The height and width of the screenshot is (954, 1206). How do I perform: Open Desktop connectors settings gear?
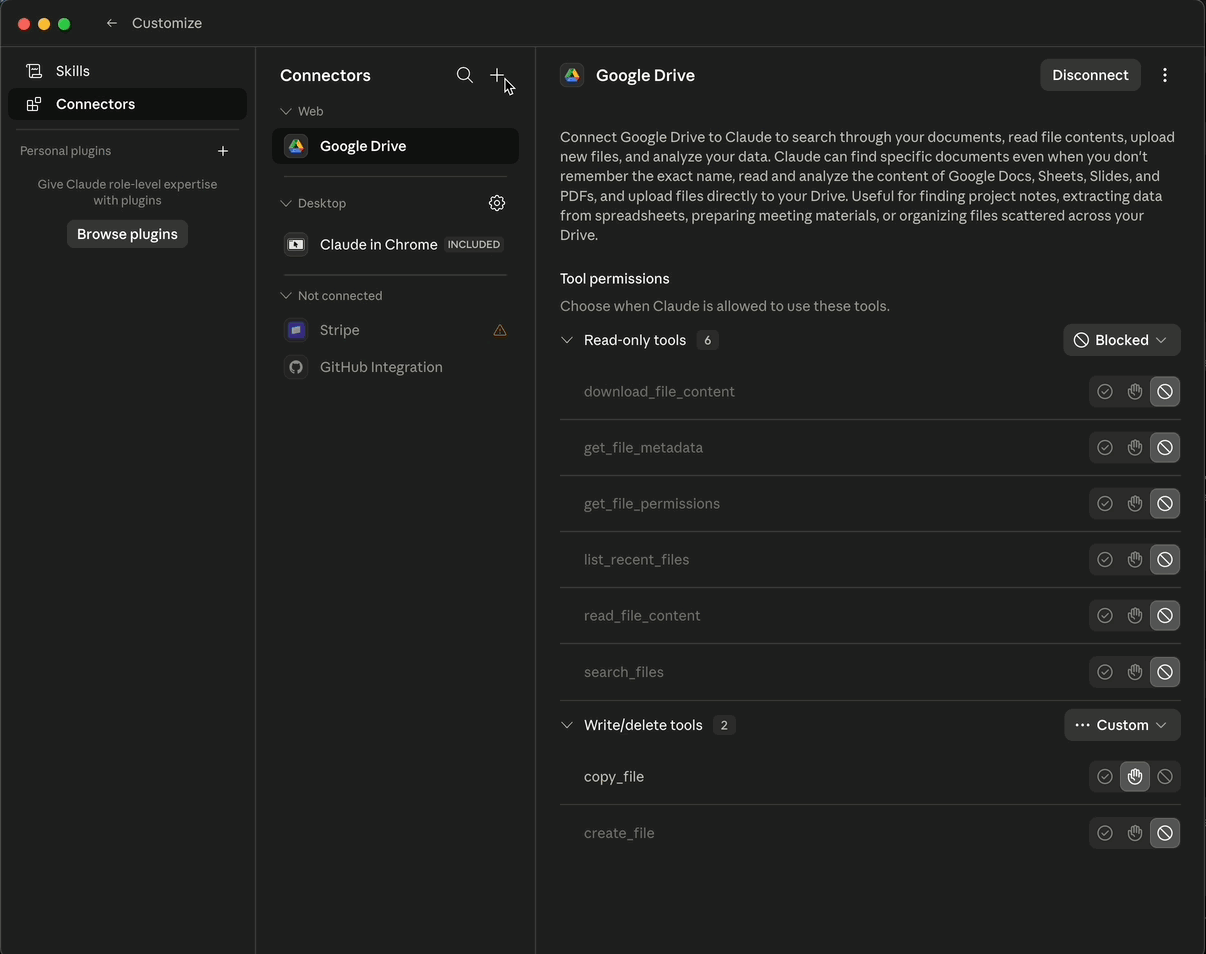497,203
